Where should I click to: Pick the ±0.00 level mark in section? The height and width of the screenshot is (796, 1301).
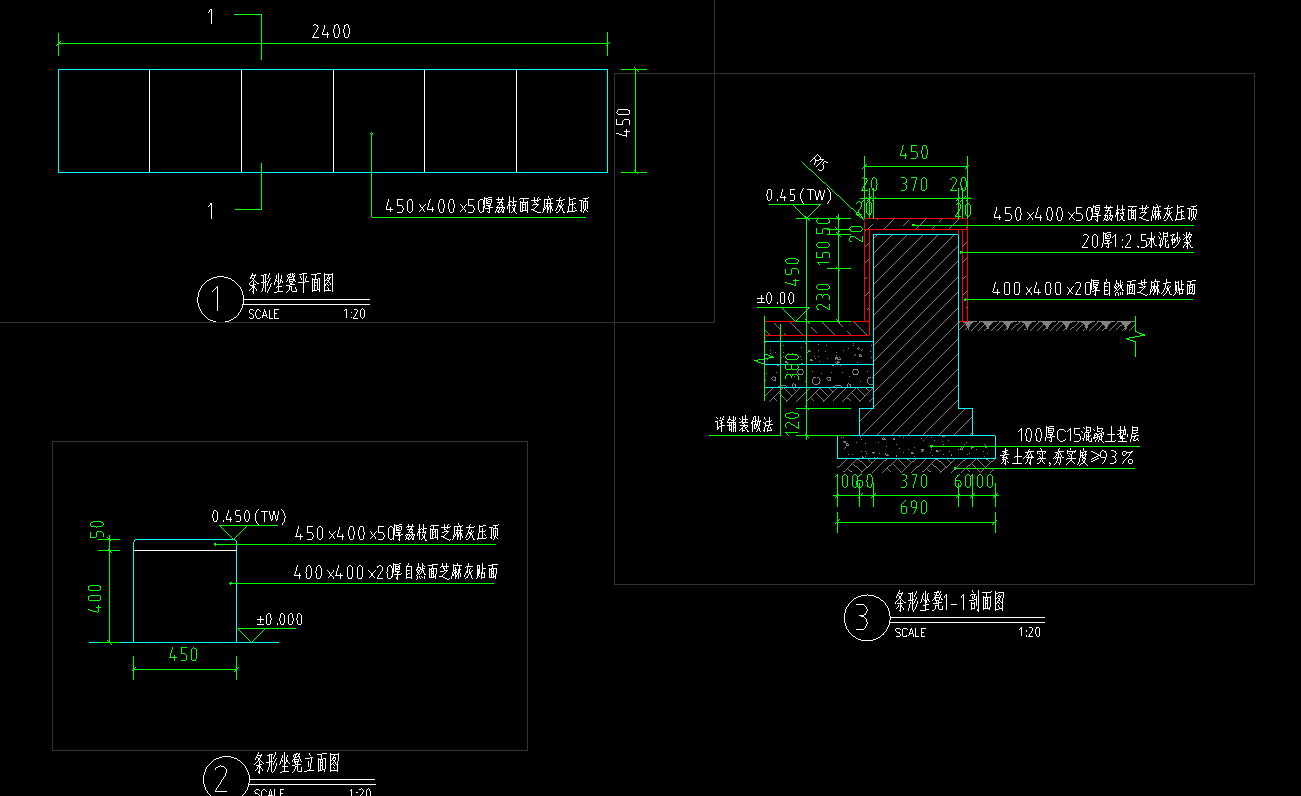[775, 298]
